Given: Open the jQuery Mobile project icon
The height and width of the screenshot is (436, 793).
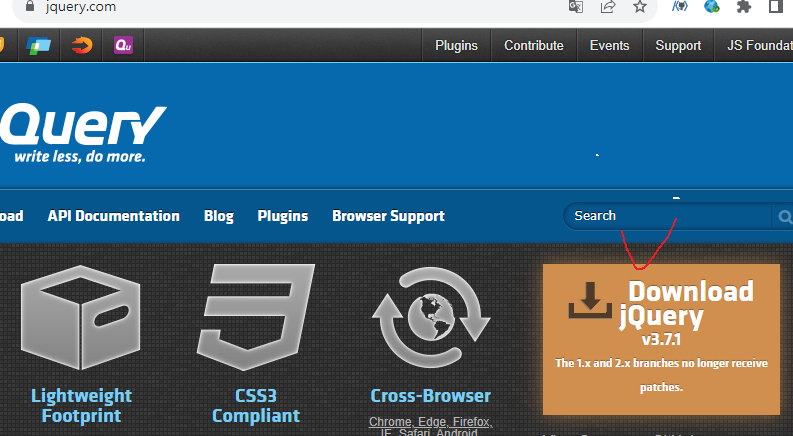Looking at the screenshot, I should (x=82, y=46).
